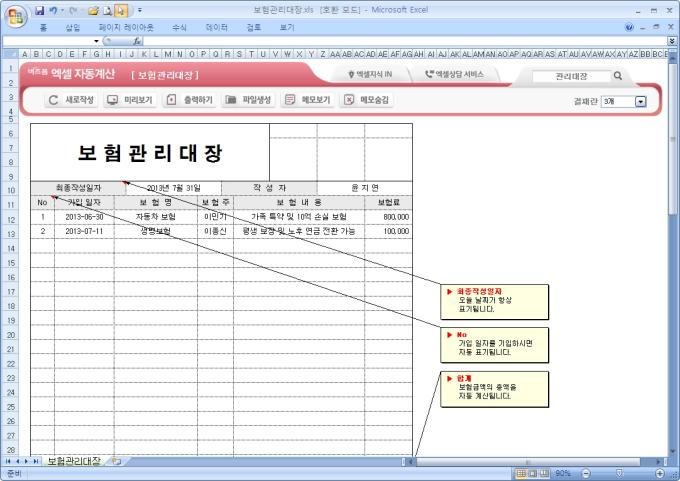Image resolution: width=680 pixels, height=481 pixels.
Task: Click the refresh icon beside 새로작성
Action: click(53, 100)
